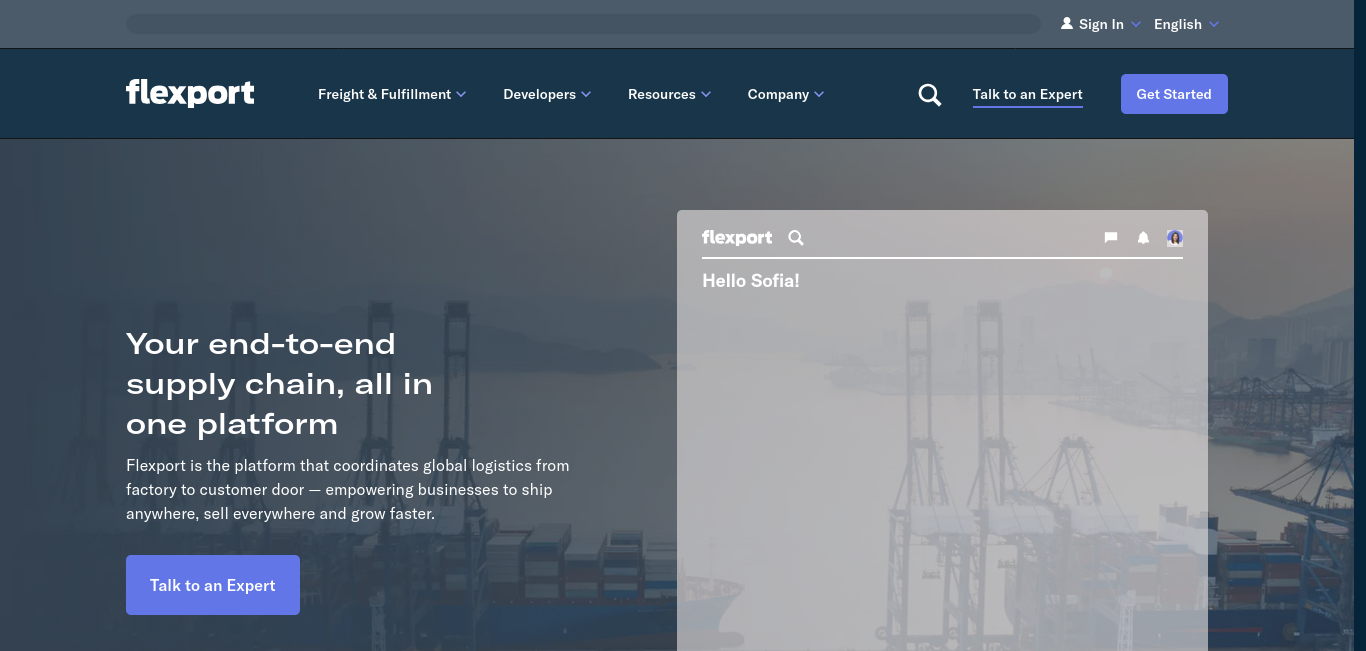Screen dimensions: 1366x651
Task: Click the 'Hello Sofia!' greeting text
Action: (751, 281)
